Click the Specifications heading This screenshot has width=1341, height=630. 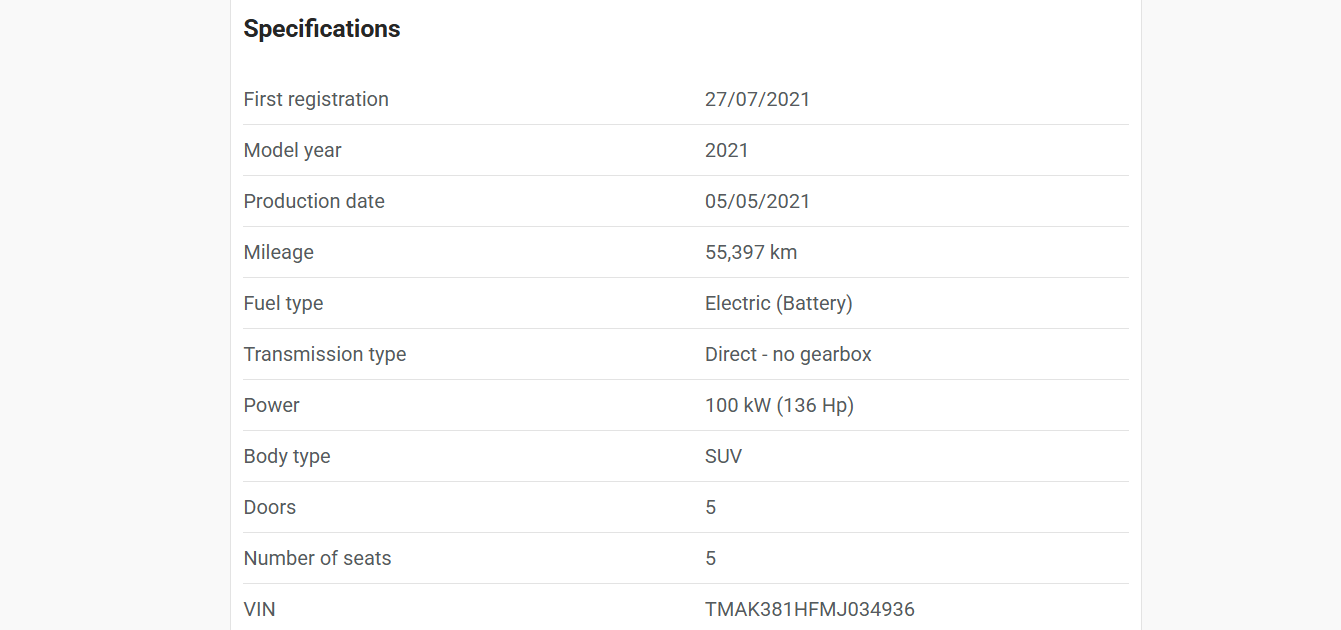point(322,29)
